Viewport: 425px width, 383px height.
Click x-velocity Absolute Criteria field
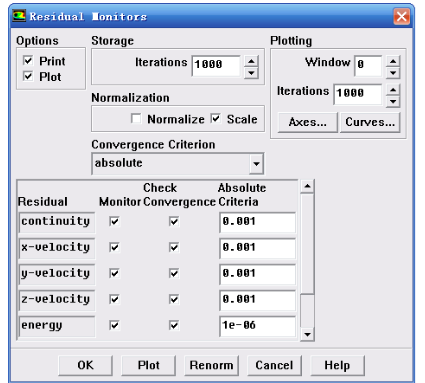pyautogui.click(x=257, y=248)
